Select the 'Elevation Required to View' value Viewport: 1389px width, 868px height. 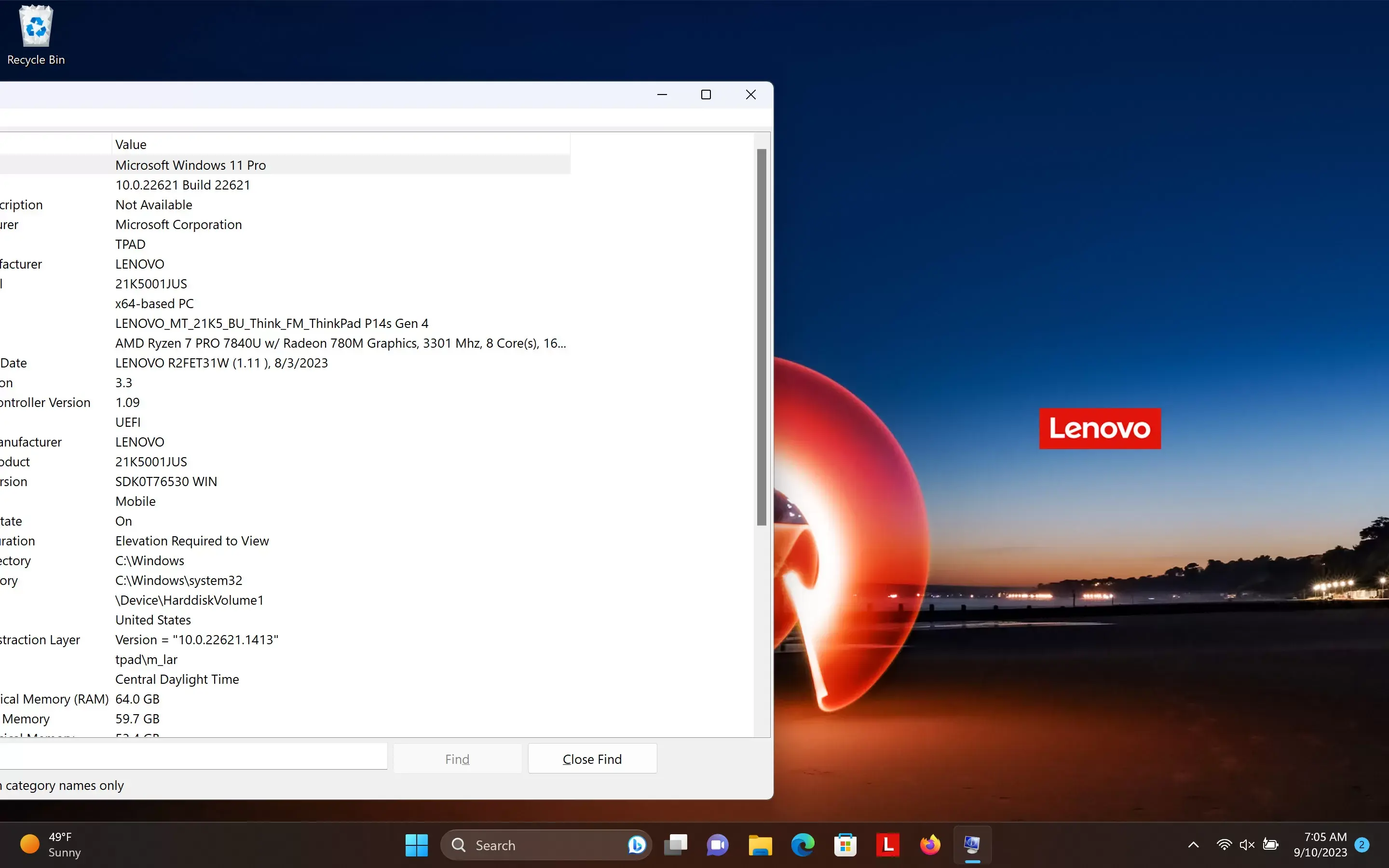[x=192, y=541]
